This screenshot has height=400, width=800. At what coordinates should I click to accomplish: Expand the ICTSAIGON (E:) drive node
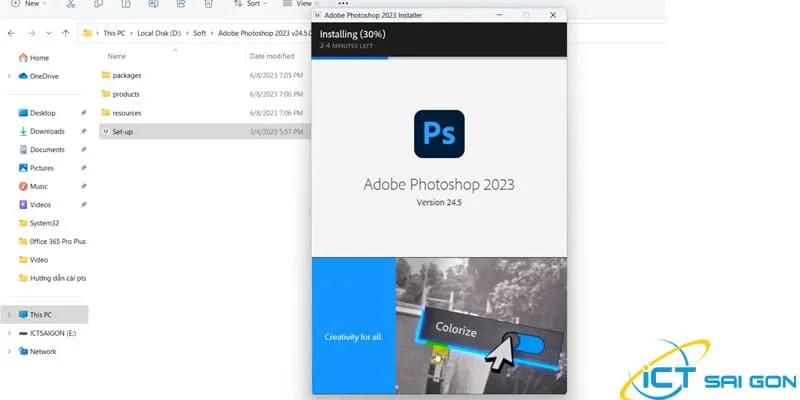pos(9,333)
